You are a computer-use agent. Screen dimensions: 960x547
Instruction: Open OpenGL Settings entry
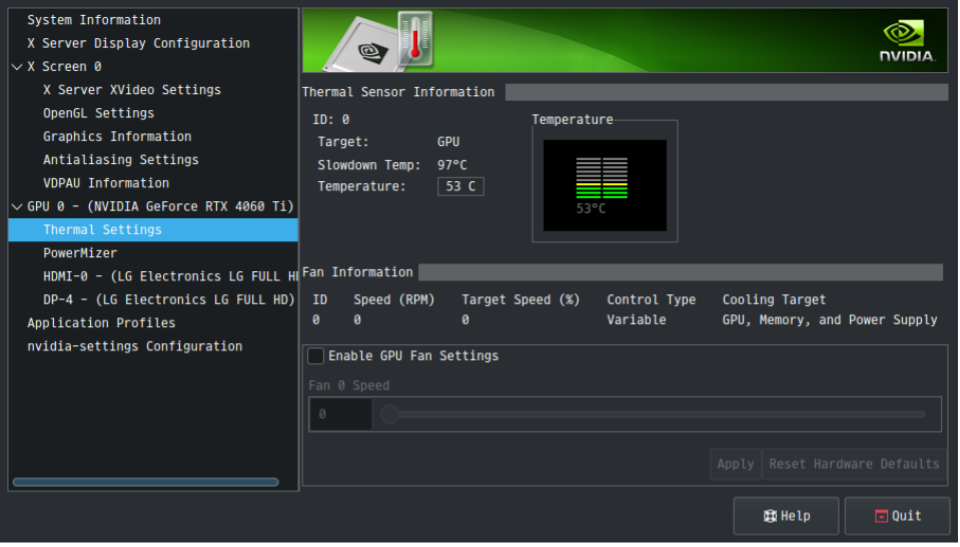pyautogui.click(x=98, y=113)
